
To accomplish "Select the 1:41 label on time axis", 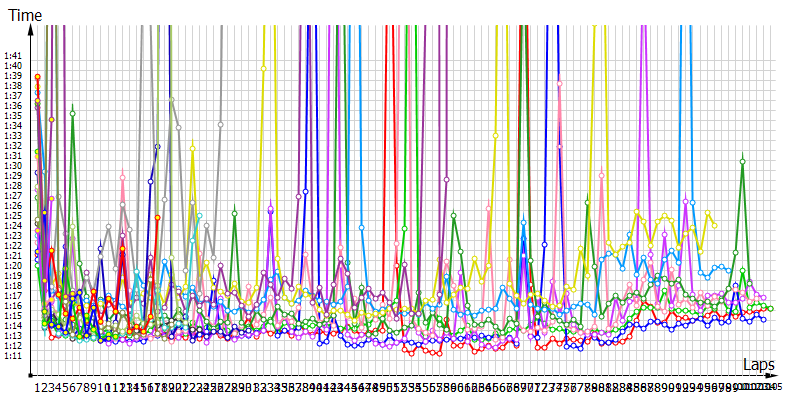I will click(x=13, y=56).
